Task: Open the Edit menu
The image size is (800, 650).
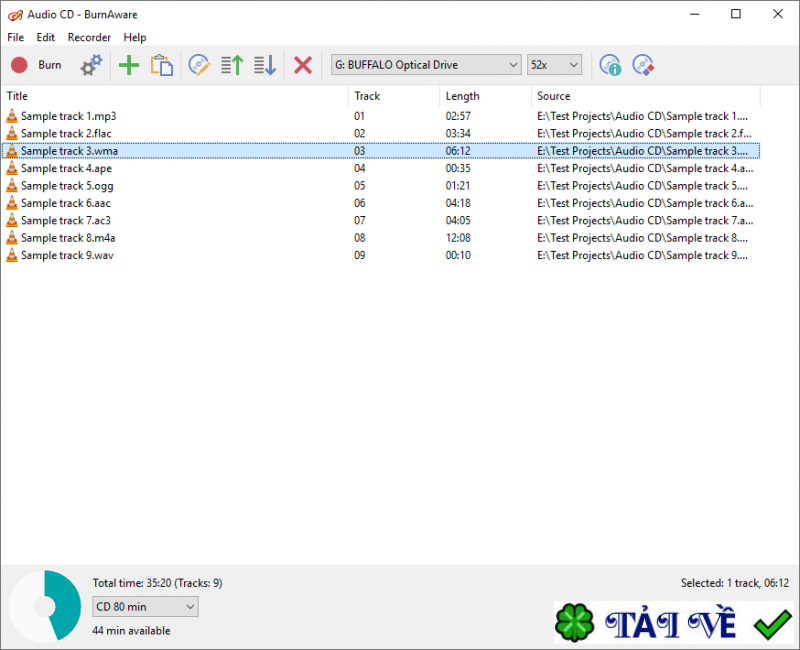Action: click(45, 37)
